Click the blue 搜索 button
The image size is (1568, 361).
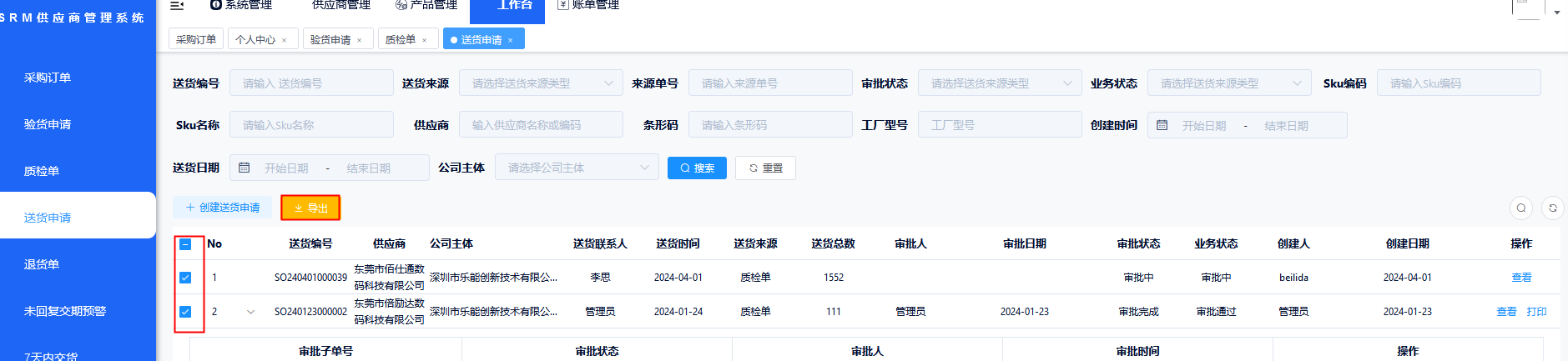tap(697, 168)
